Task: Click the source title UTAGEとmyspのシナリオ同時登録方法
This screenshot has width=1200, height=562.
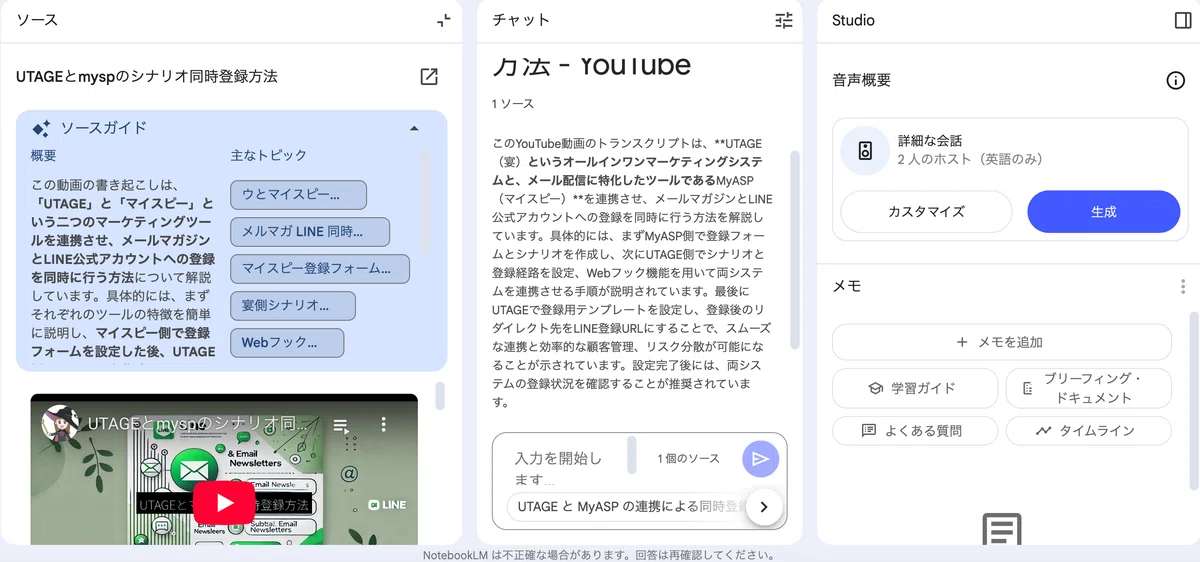Action: pos(147,76)
